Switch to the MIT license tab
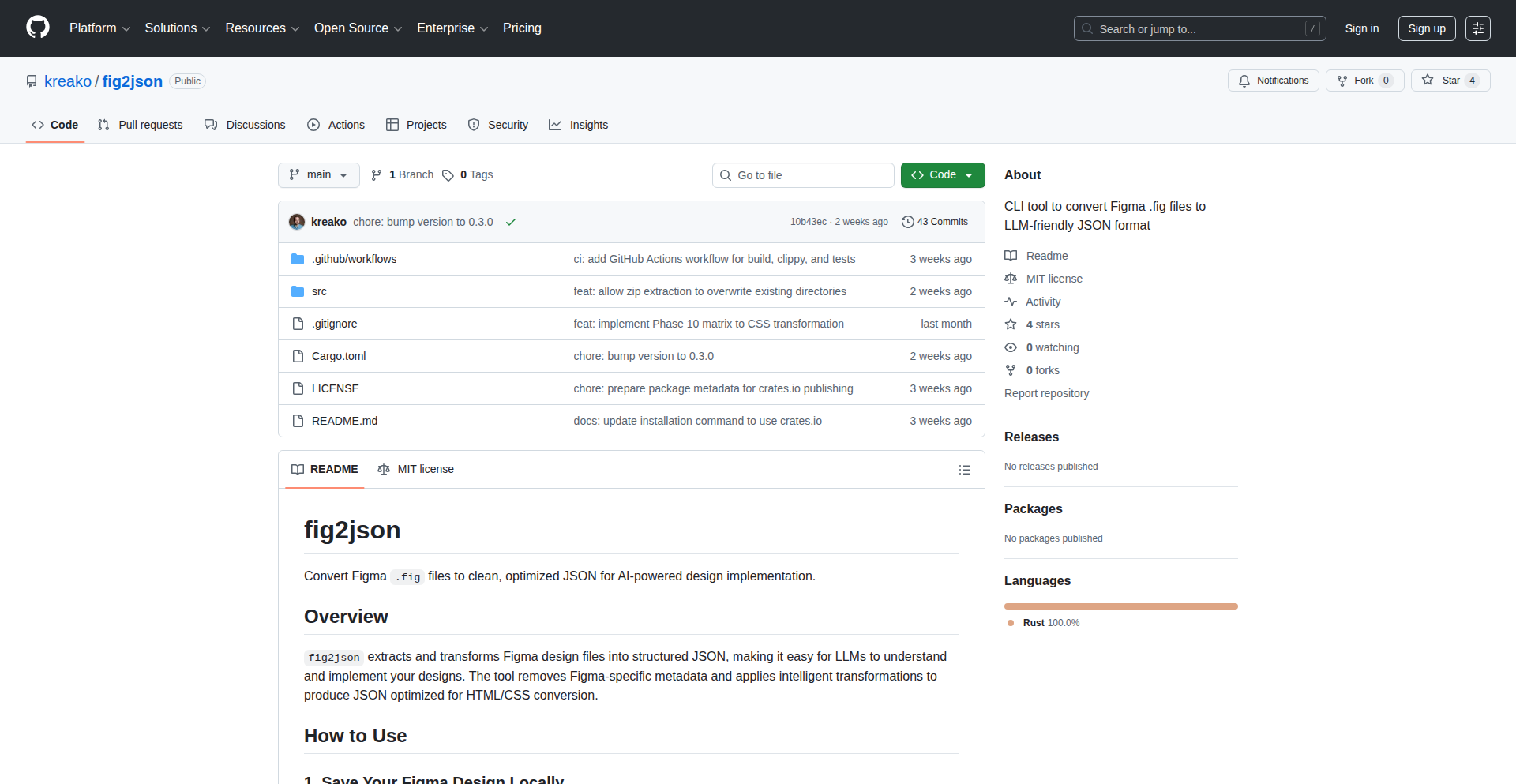The height and width of the screenshot is (784, 1516). click(415, 469)
